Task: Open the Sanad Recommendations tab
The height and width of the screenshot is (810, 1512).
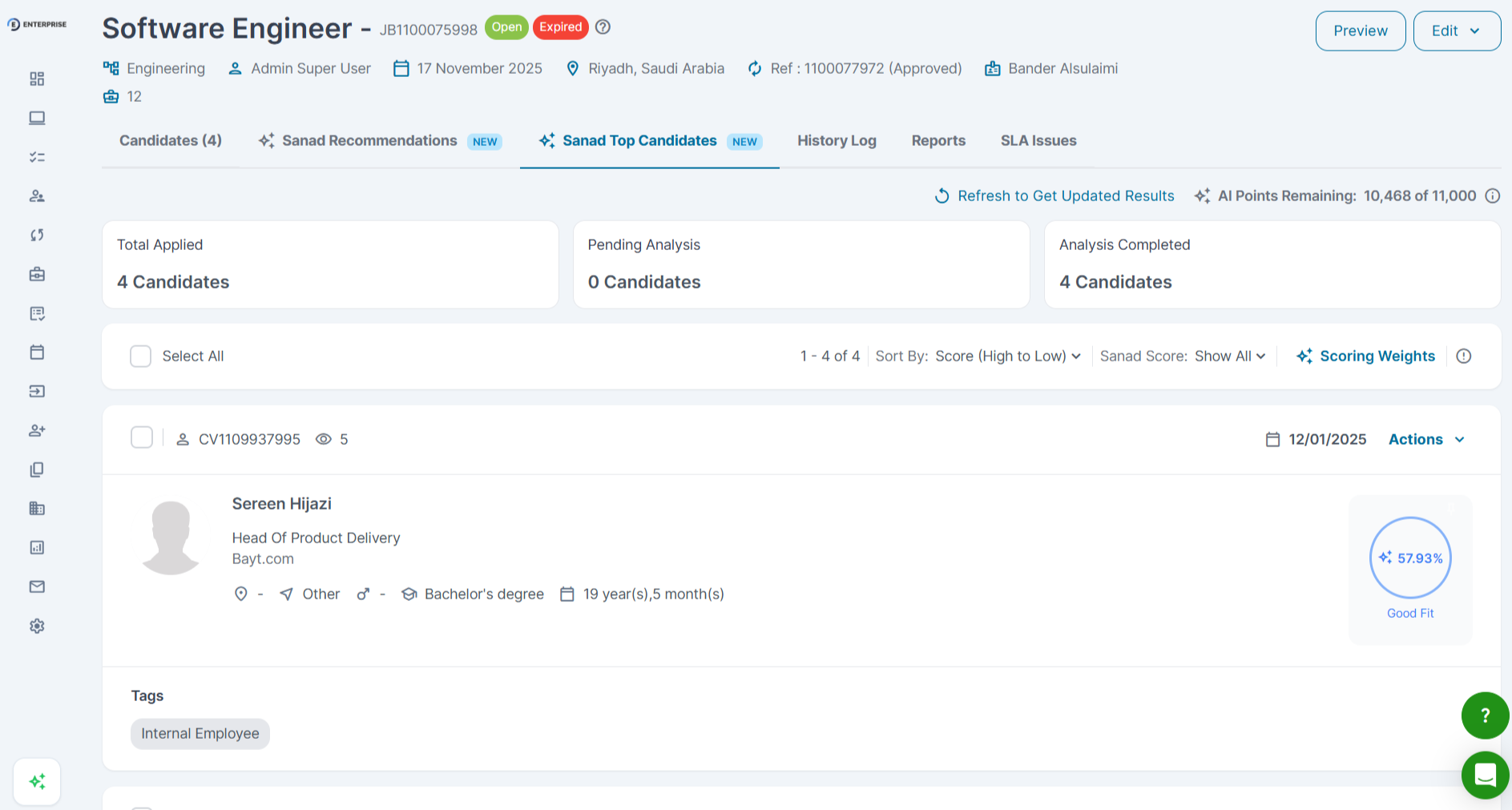Action: 369,141
